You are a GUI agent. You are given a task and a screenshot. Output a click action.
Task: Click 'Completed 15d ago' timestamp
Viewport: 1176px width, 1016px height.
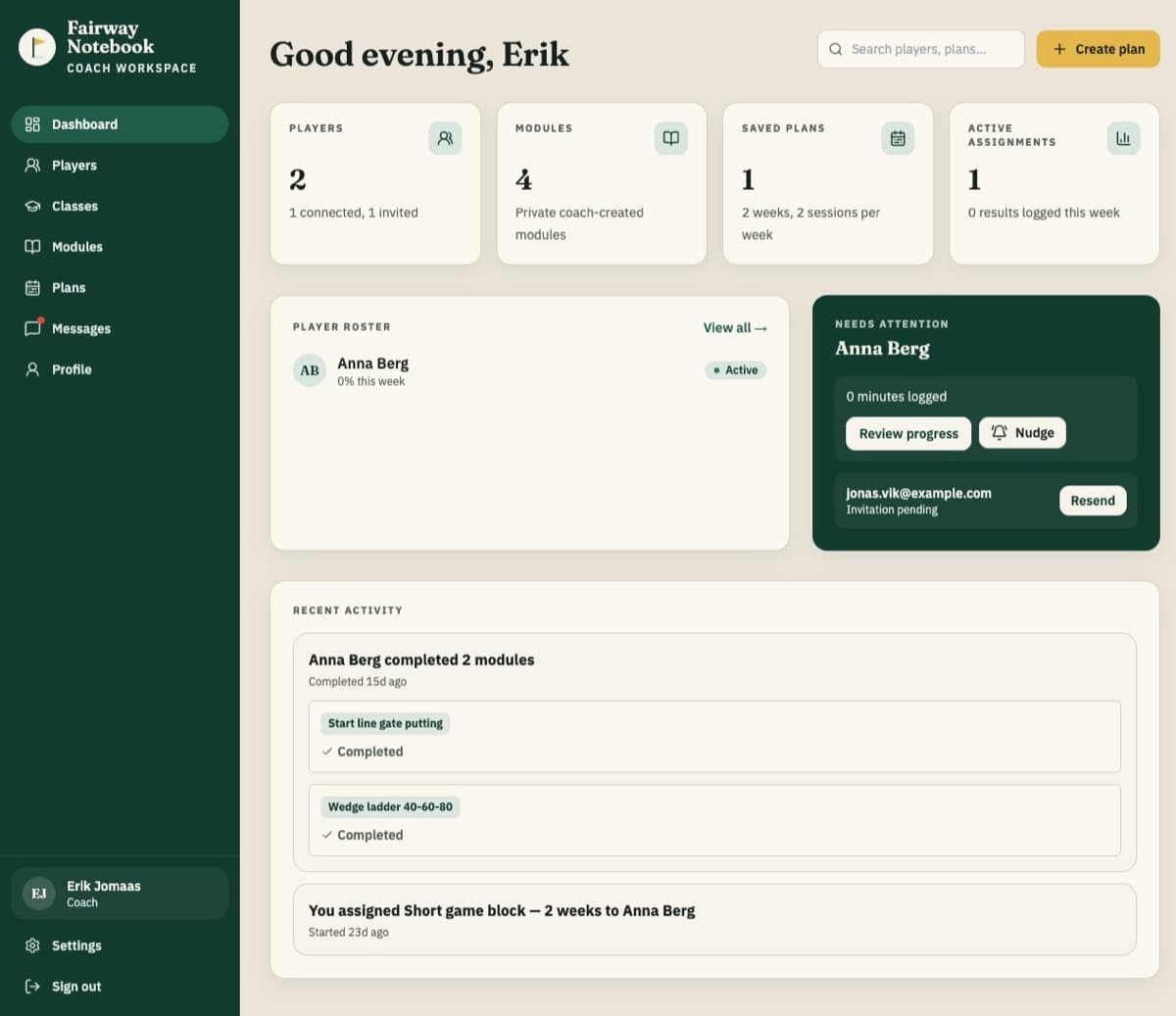358,682
